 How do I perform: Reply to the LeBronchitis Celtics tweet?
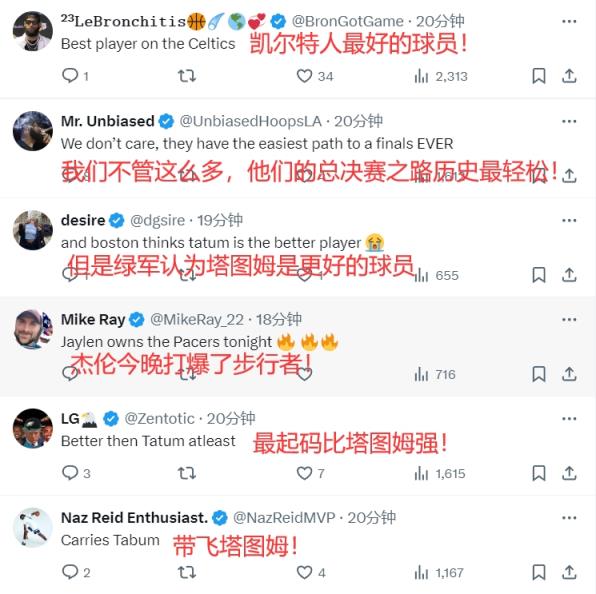tap(70, 76)
